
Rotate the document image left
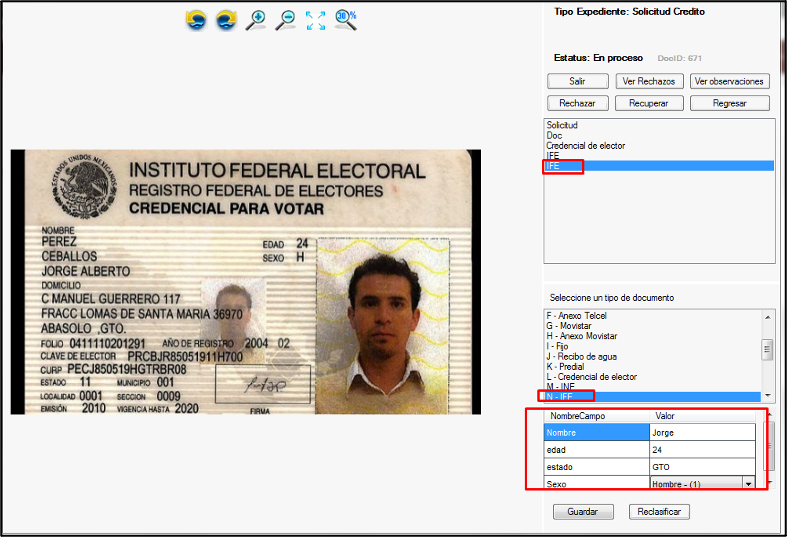[196, 19]
